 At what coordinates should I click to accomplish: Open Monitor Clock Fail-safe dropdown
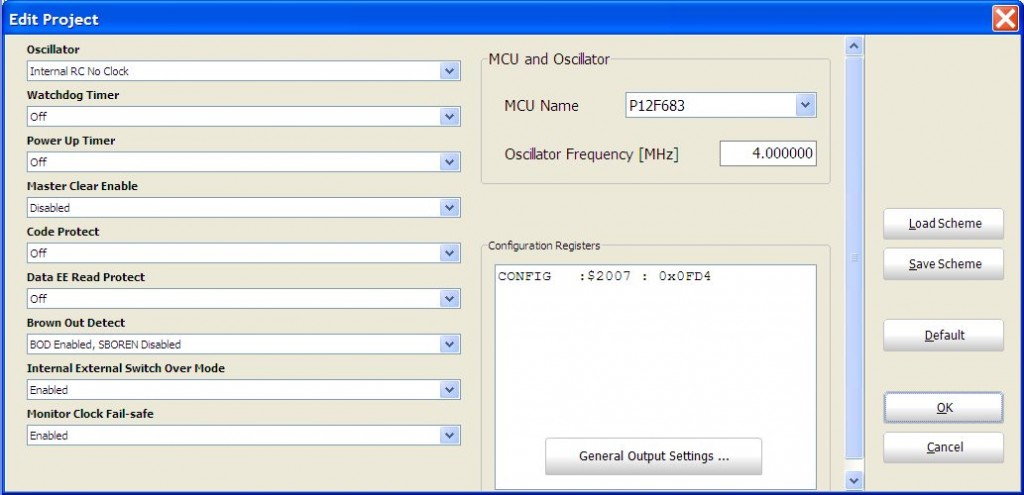point(449,435)
